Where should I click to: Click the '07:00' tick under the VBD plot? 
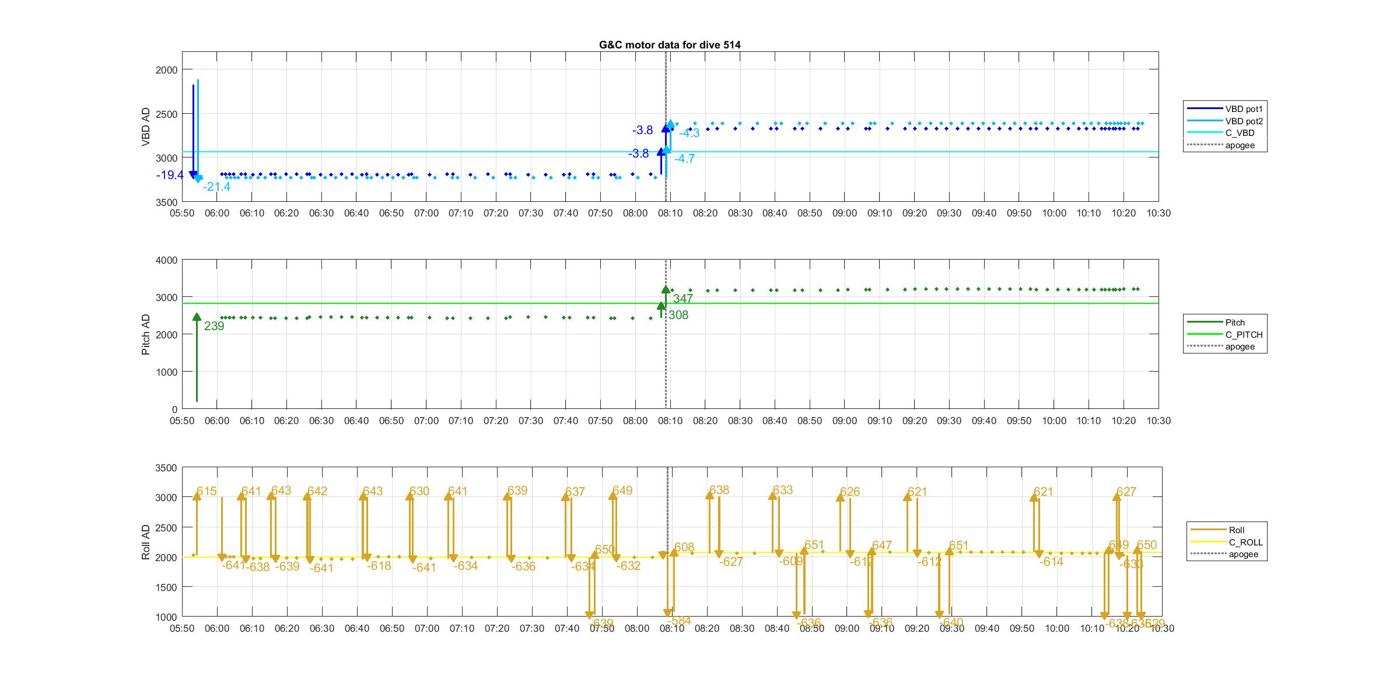tap(426, 213)
